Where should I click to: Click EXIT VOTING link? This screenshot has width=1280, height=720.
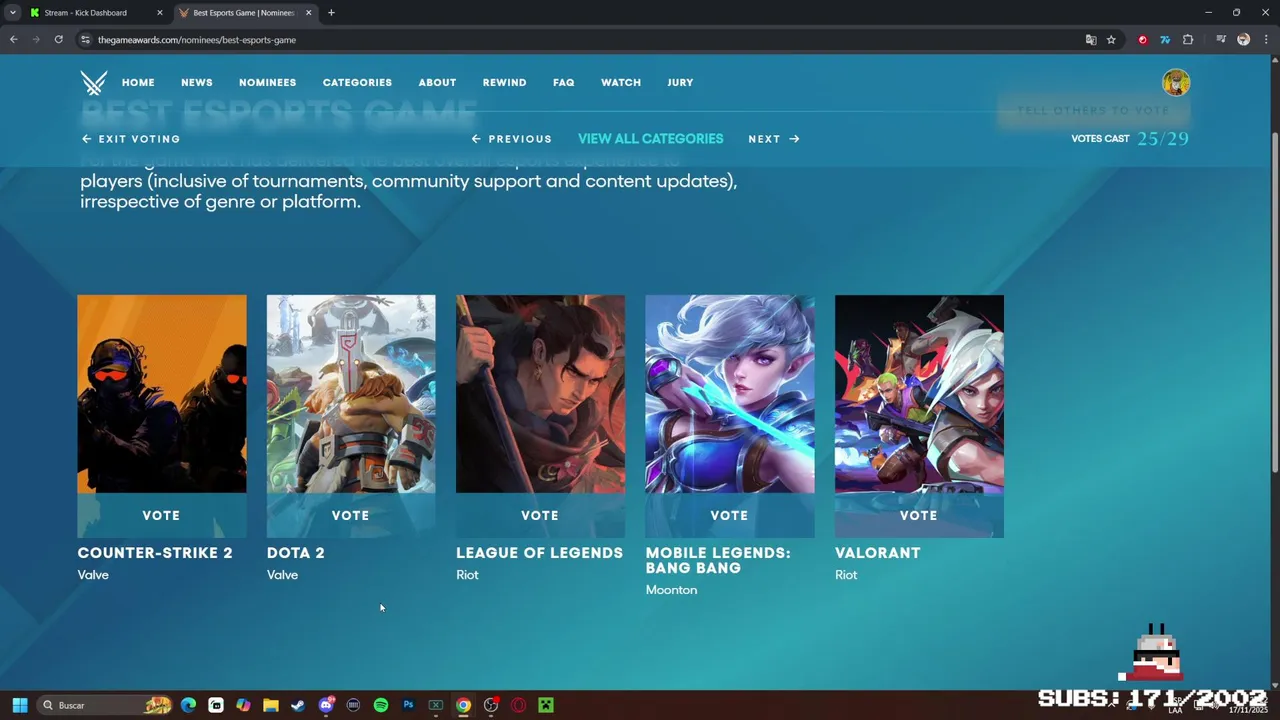click(x=131, y=139)
